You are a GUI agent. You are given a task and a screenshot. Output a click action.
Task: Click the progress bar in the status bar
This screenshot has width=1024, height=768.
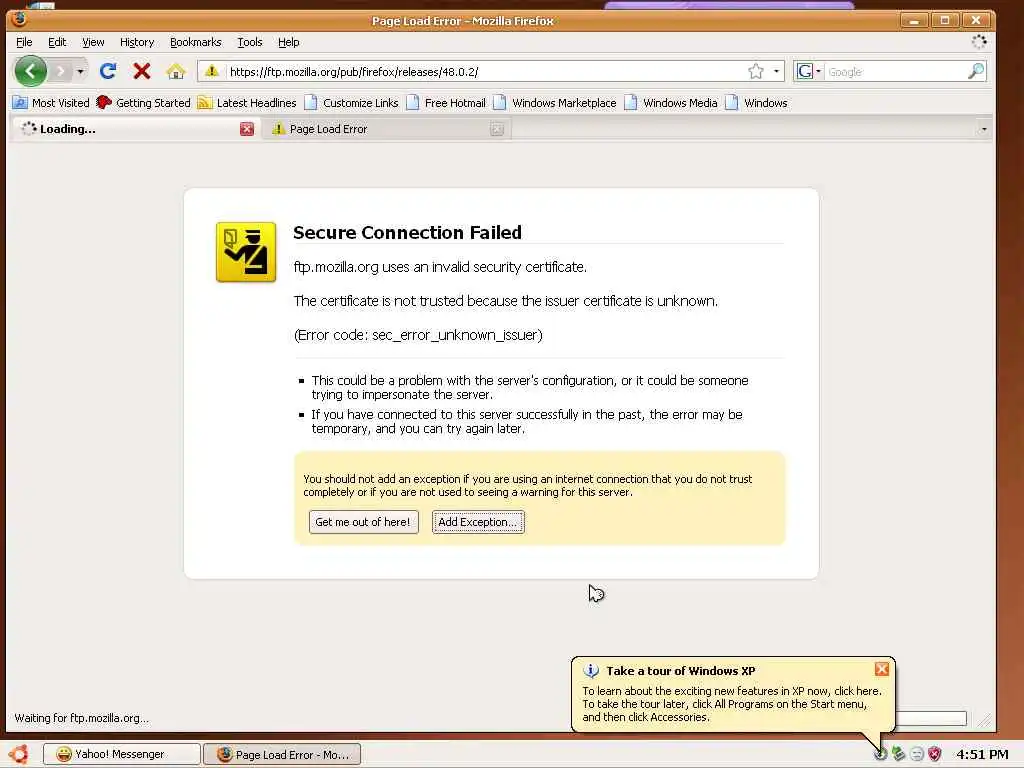[931, 718]
